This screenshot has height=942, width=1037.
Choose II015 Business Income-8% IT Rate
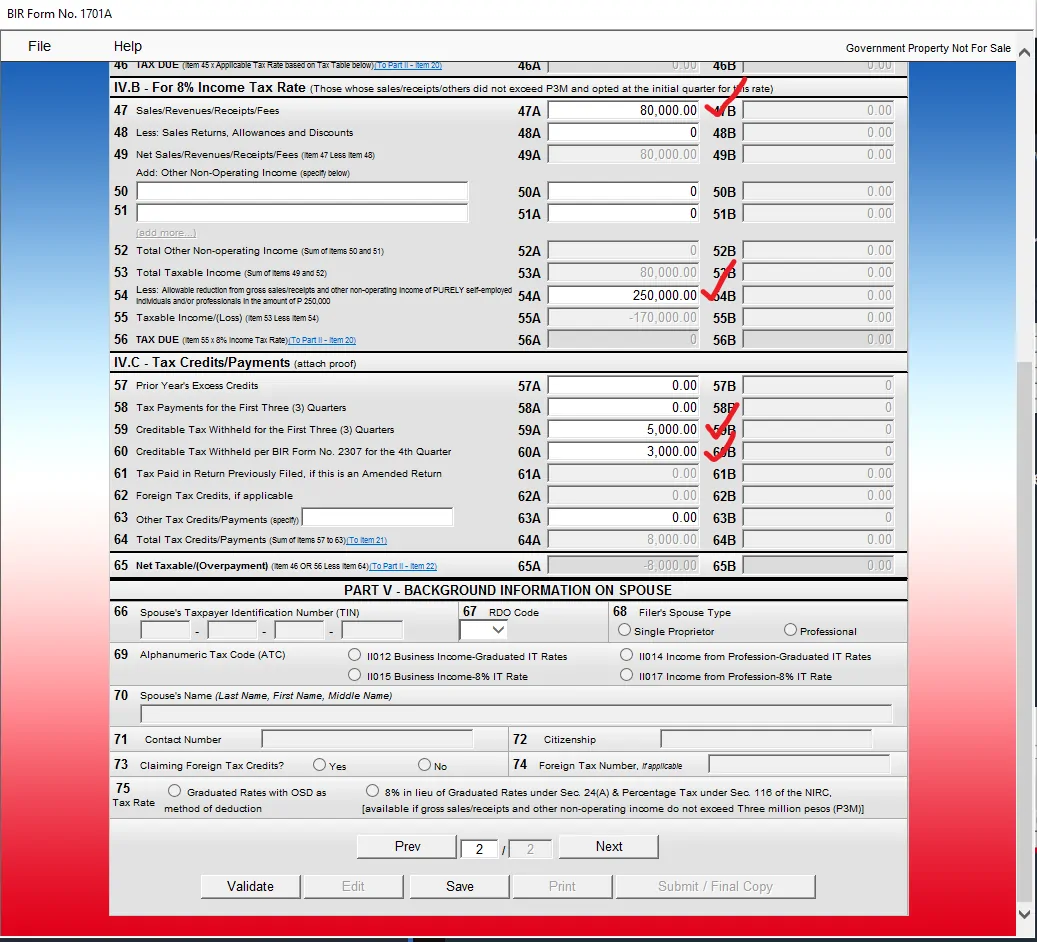354,675
